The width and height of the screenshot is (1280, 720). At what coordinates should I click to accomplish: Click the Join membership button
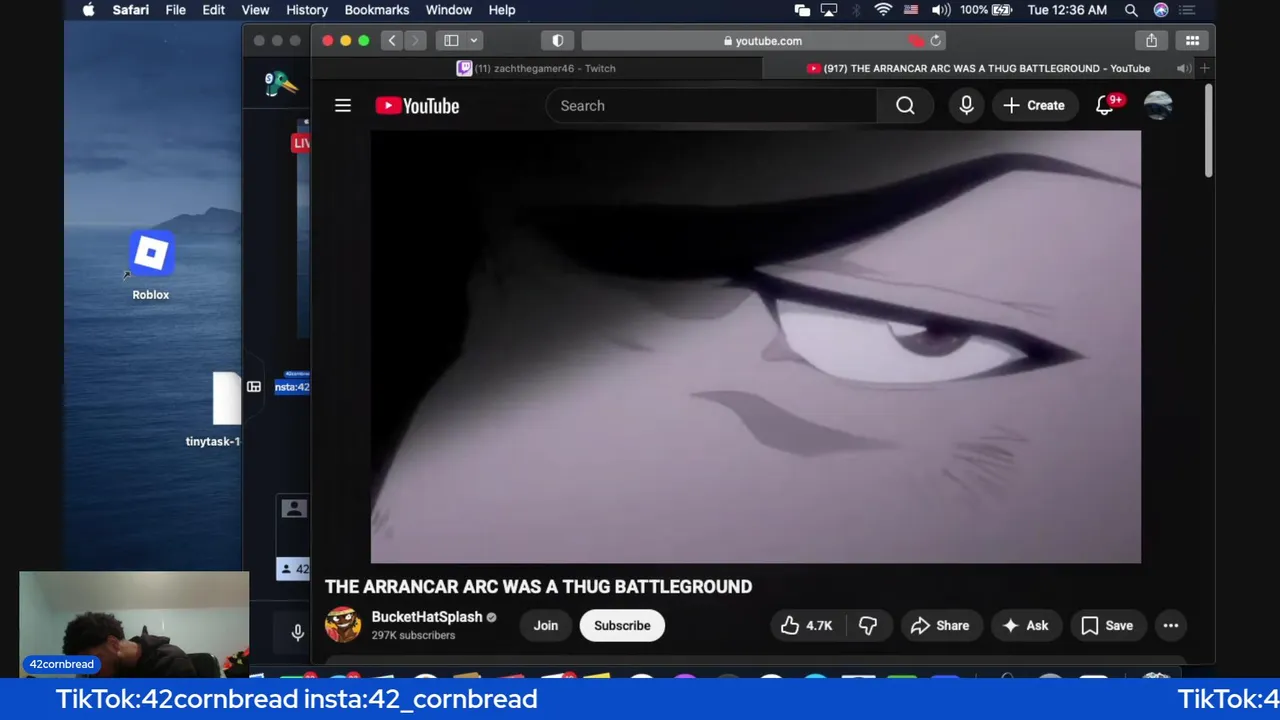pyautogui.click(x=545, y=625)
